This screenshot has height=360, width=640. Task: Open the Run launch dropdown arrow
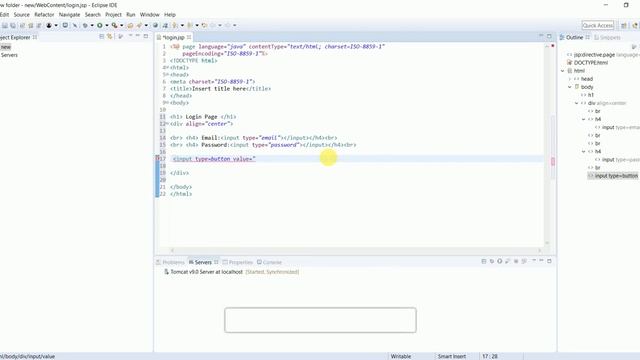tap(107, 25)
